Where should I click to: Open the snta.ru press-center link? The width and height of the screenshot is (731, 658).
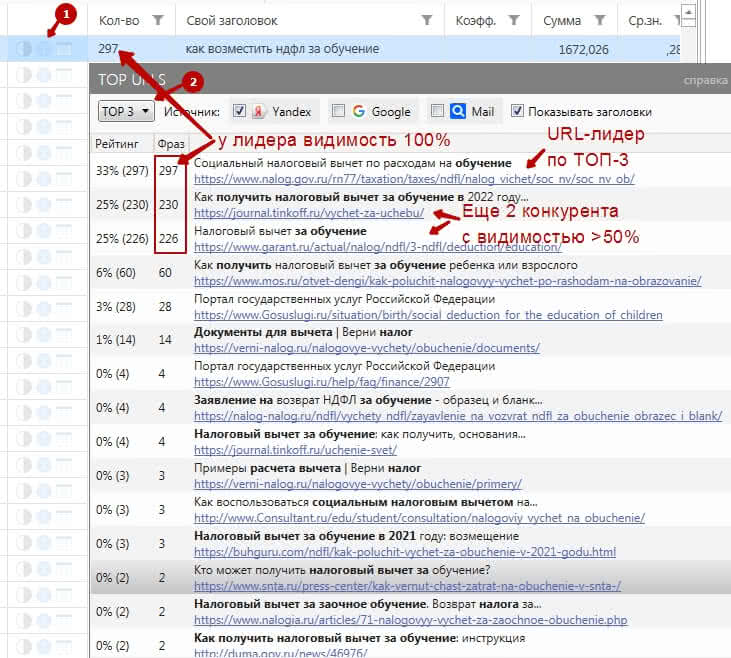point(407,586)
